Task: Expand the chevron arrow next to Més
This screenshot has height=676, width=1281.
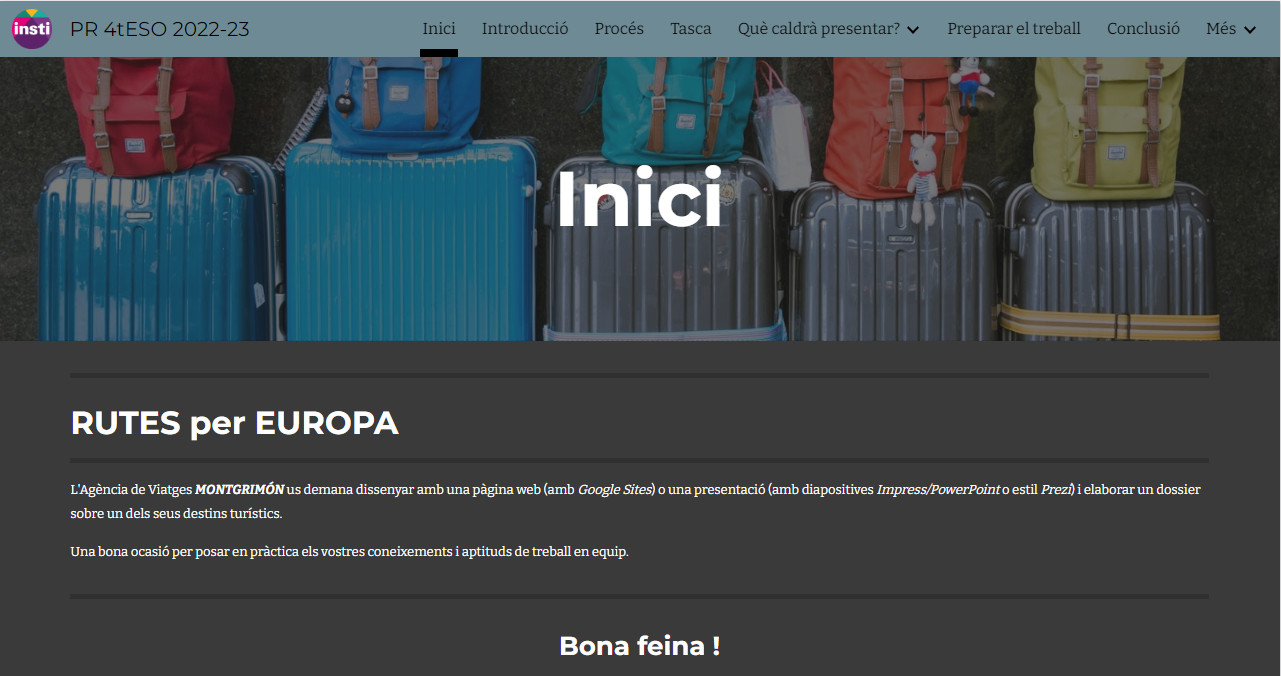Action: [x=1250, y=30]
